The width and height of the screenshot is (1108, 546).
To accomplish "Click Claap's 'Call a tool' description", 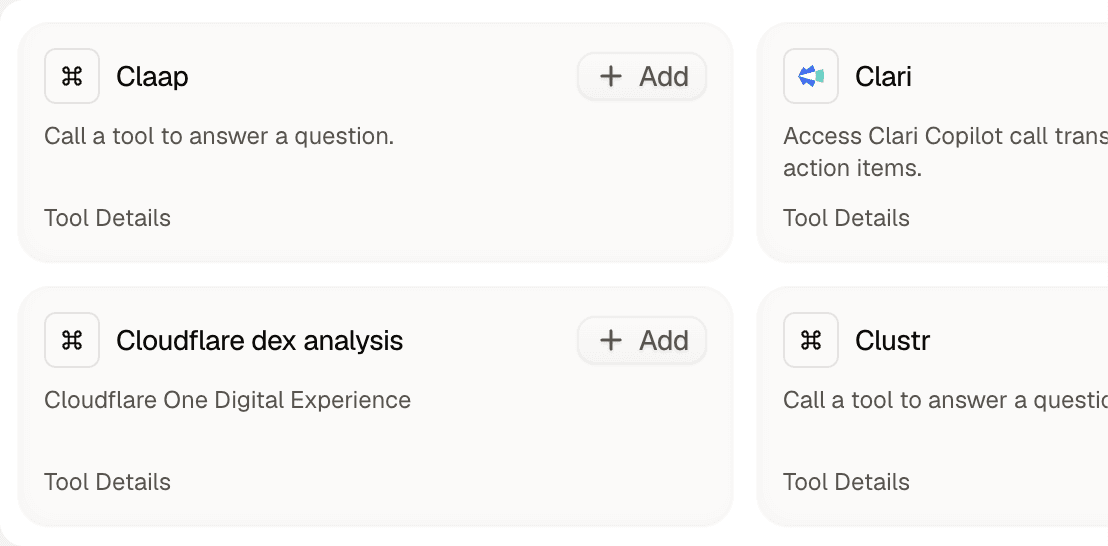I will pos(219,136).
